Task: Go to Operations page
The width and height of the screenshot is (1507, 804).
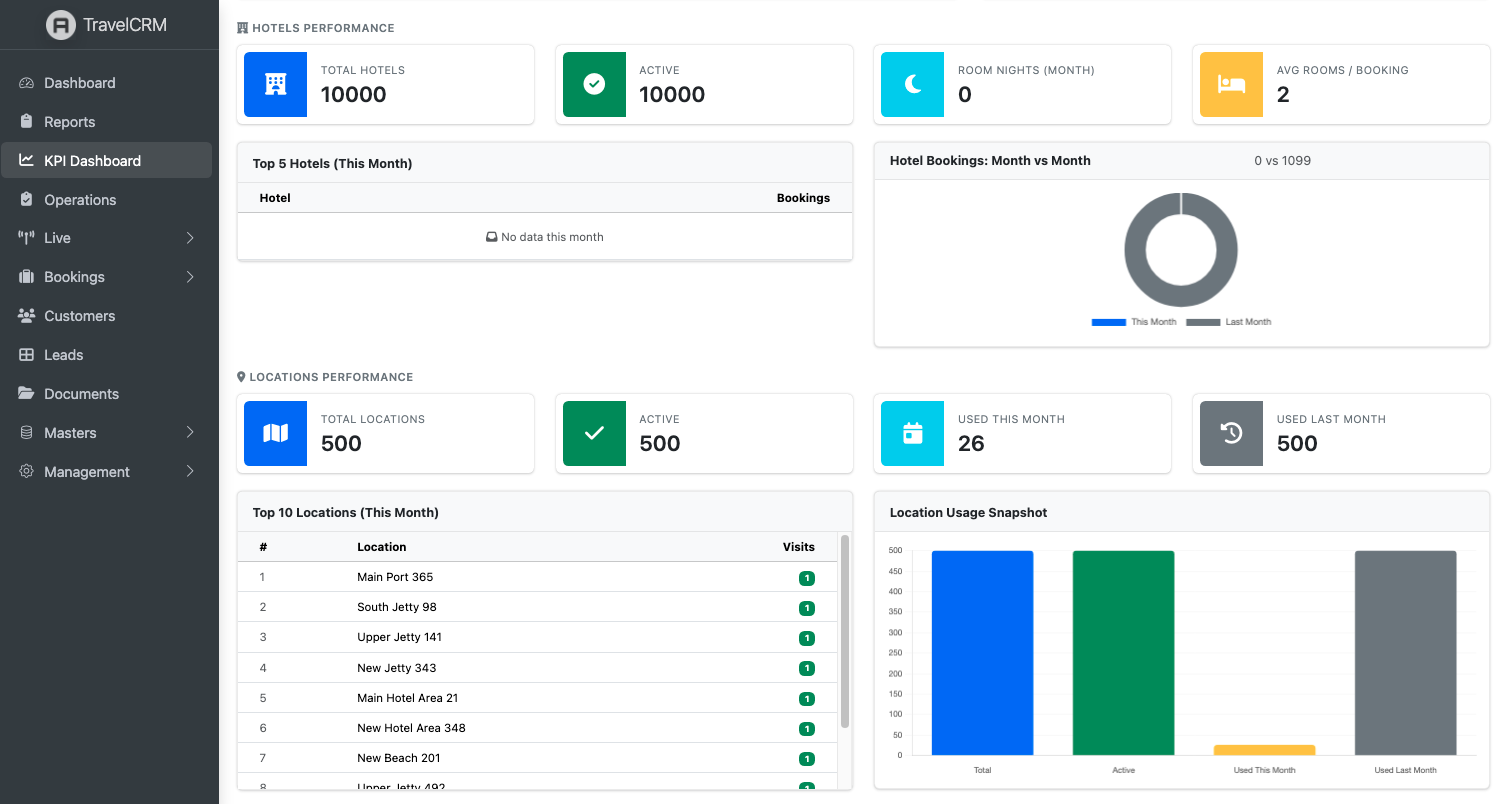Action: 106,200
